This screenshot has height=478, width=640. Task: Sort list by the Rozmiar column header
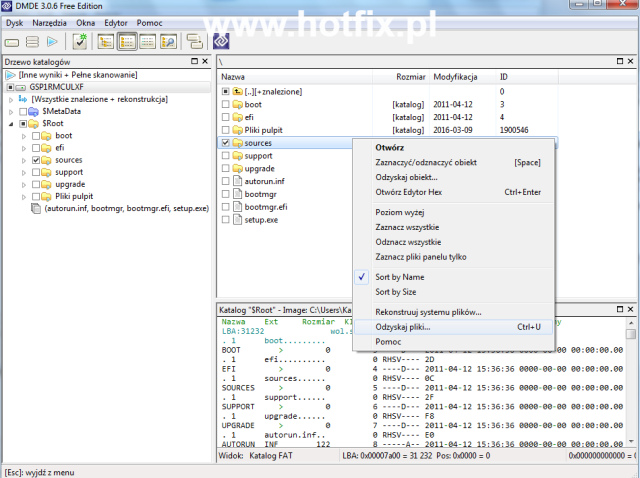pyautogui.click(x=410, y=77)
